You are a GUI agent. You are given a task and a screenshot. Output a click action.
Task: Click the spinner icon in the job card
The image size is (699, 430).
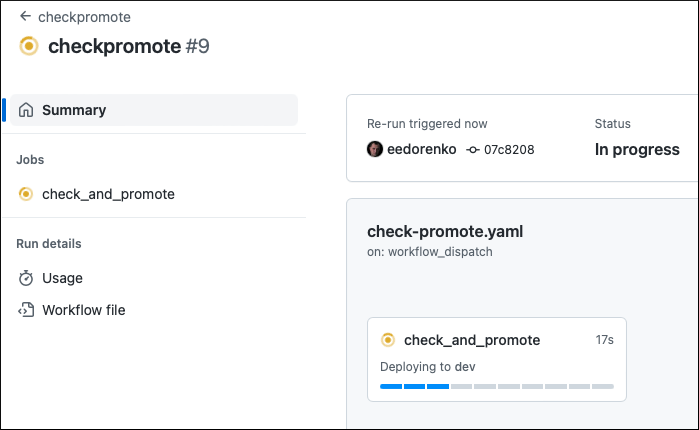point(388,340)
